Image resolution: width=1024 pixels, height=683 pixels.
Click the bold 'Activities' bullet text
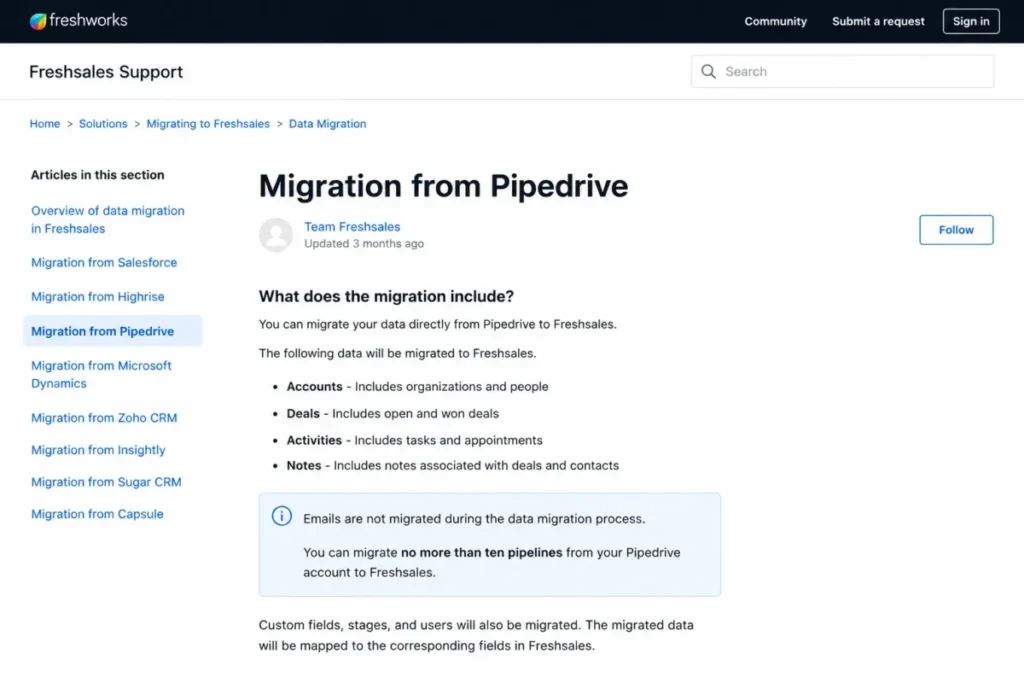(314, 440)
